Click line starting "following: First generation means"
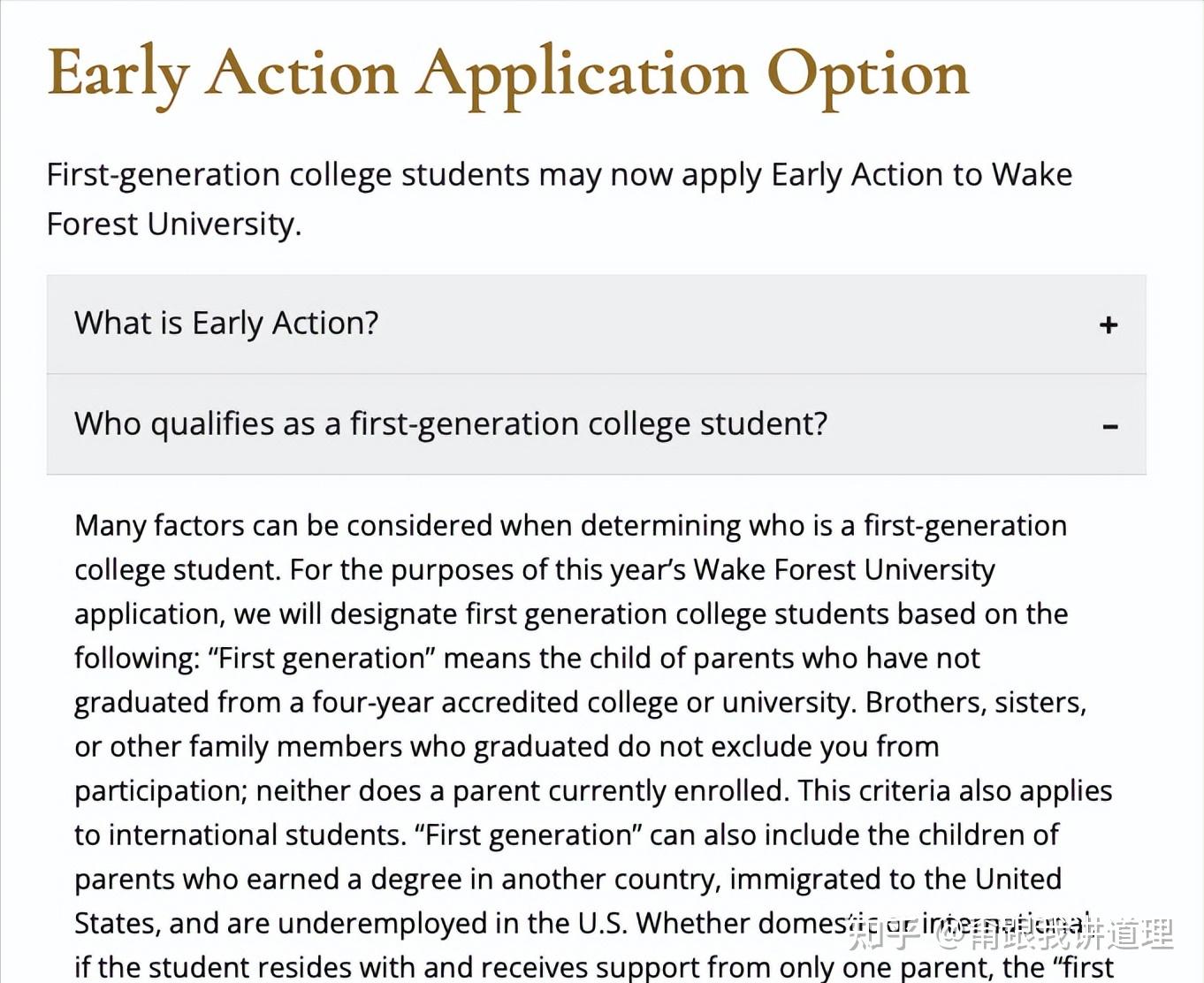The image size is (1204, 983). click(527, 659)
